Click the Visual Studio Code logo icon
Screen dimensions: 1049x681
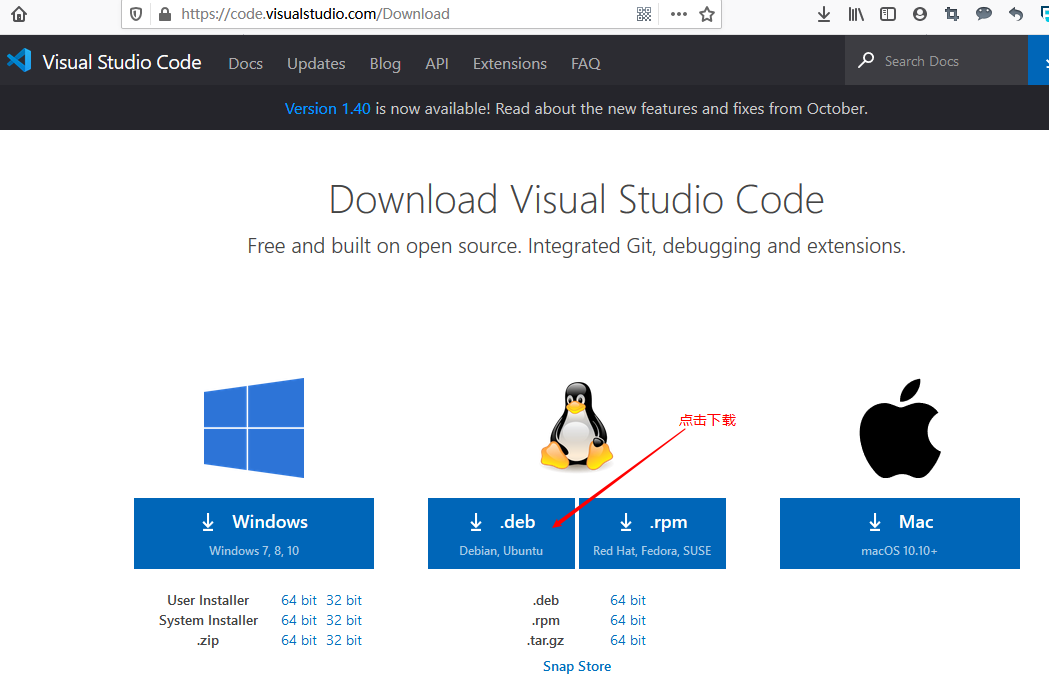pyautogui.click(x=19, y=61)
